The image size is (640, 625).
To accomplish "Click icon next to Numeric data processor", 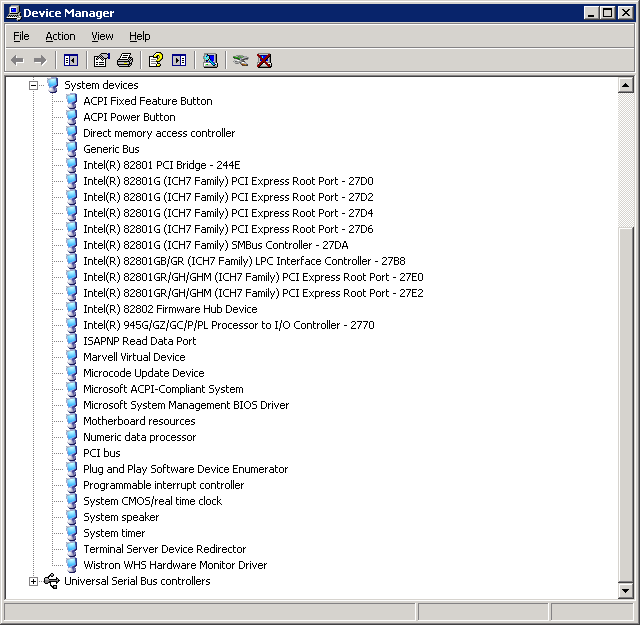I will [x=71, y=437].
